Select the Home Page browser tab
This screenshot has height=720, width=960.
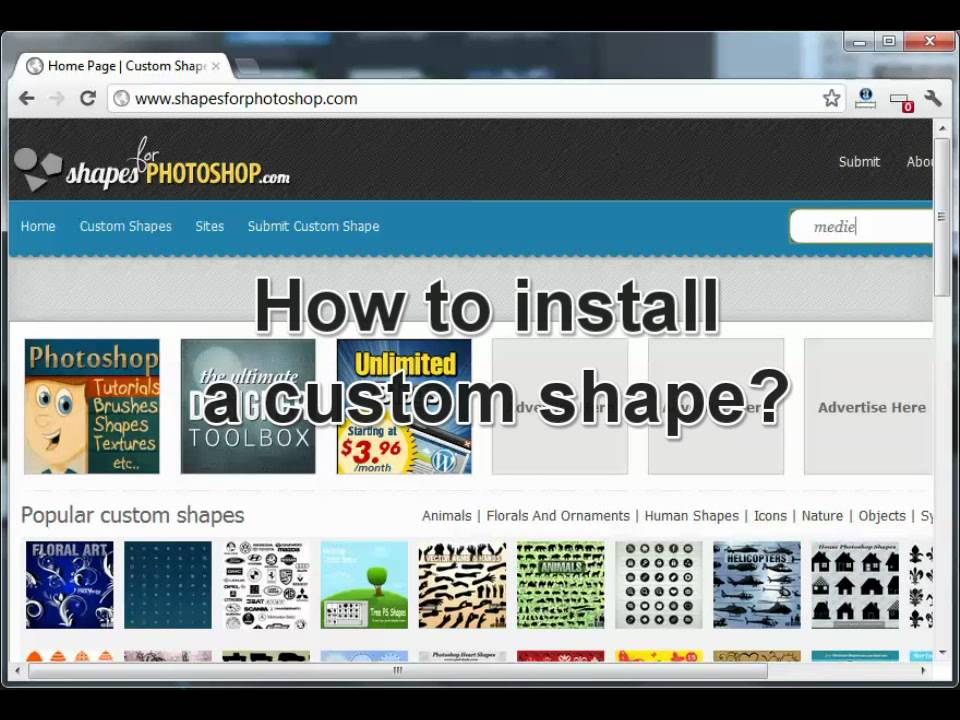tap(122, 66)
